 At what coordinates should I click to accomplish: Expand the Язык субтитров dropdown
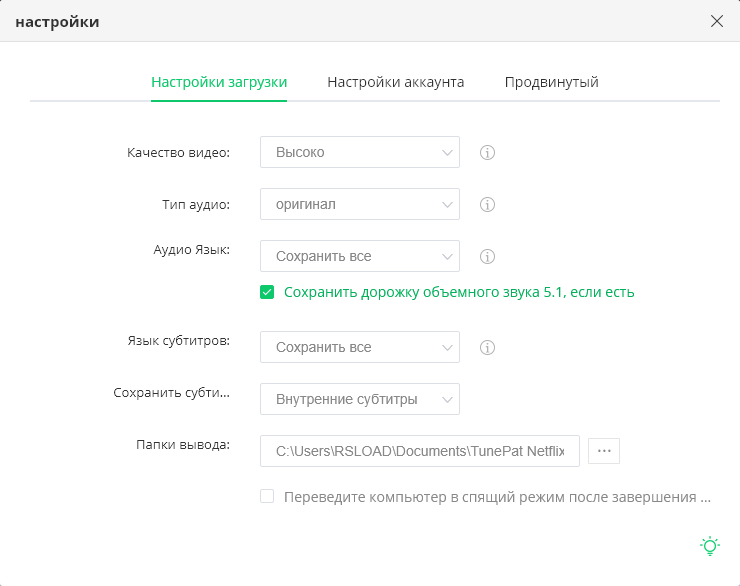tap(360, 347)
